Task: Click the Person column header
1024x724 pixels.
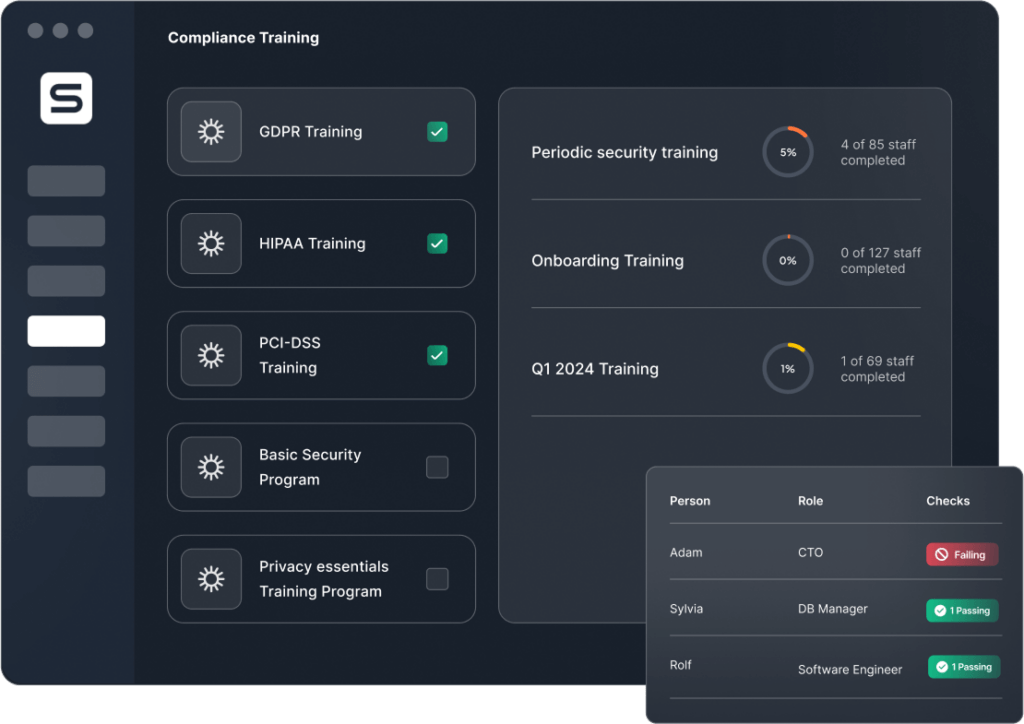Action: click(690, 501)
